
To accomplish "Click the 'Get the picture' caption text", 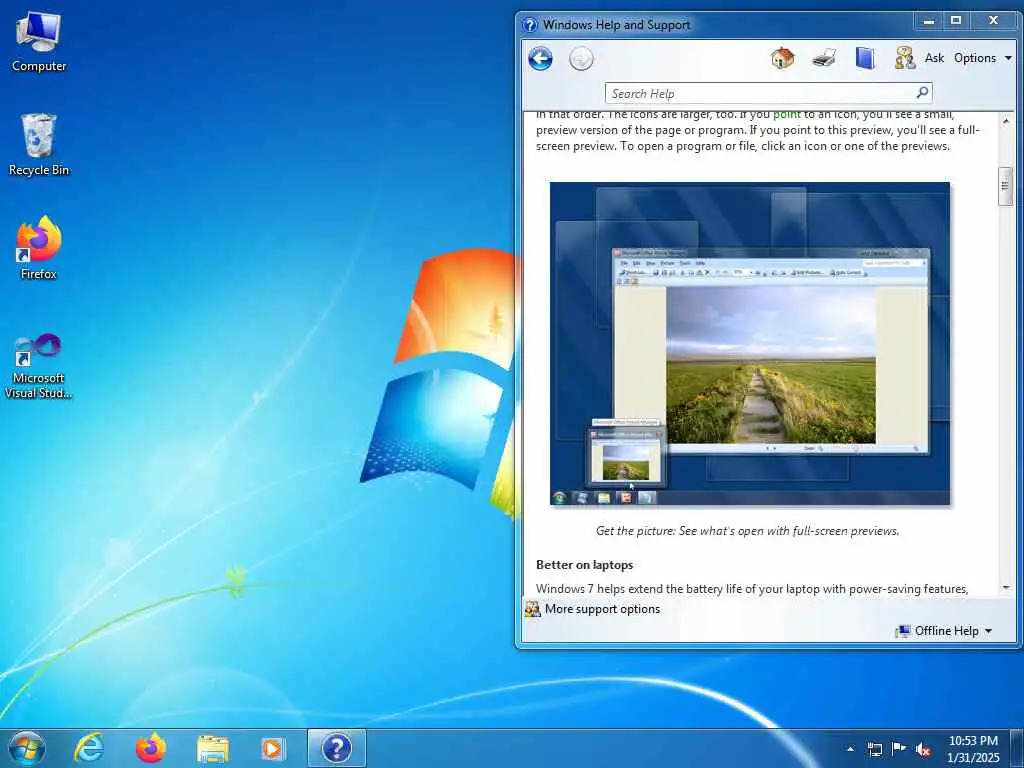I will click(x=748, y=531).
